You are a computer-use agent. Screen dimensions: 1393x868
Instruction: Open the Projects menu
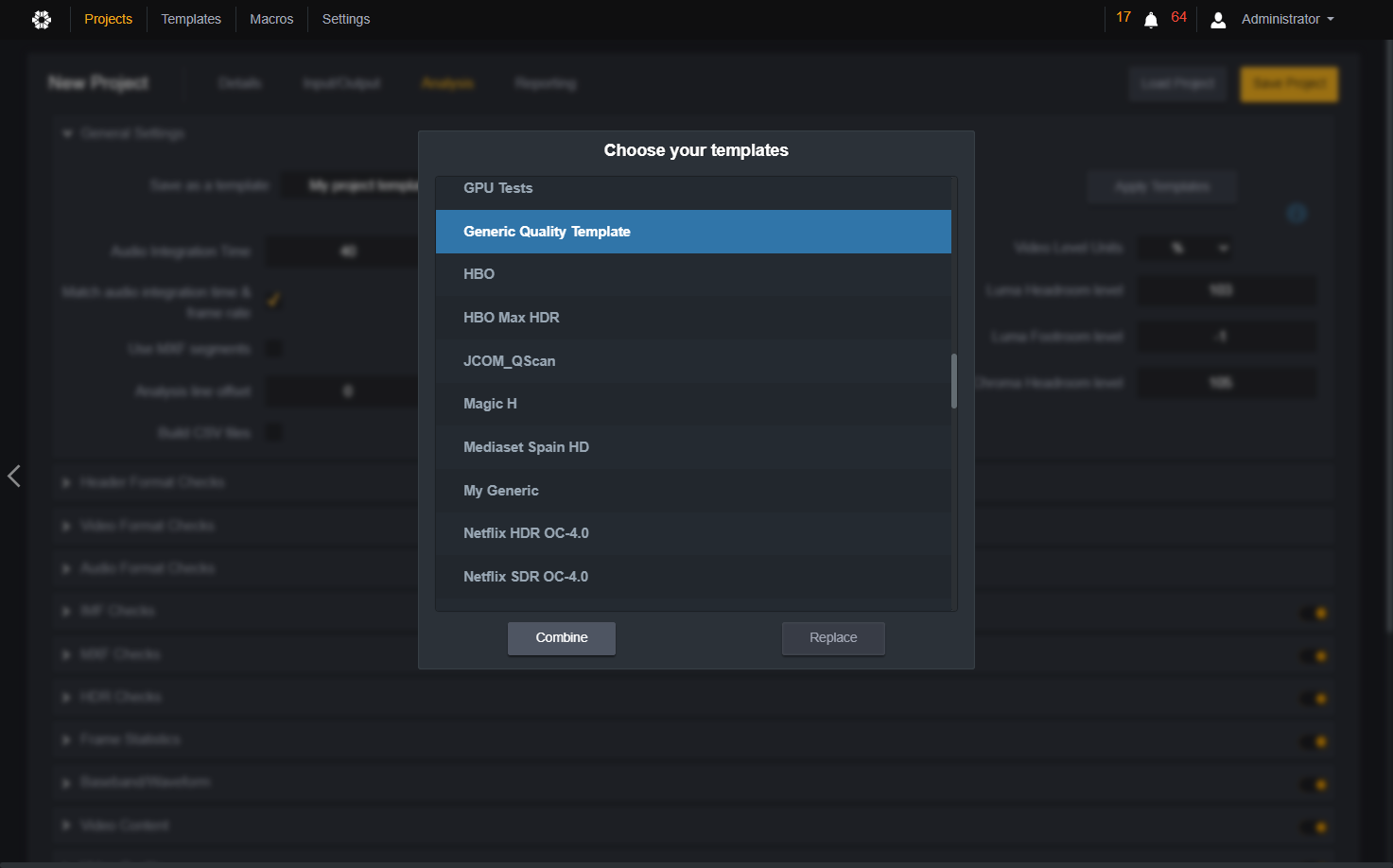point(109,19)
